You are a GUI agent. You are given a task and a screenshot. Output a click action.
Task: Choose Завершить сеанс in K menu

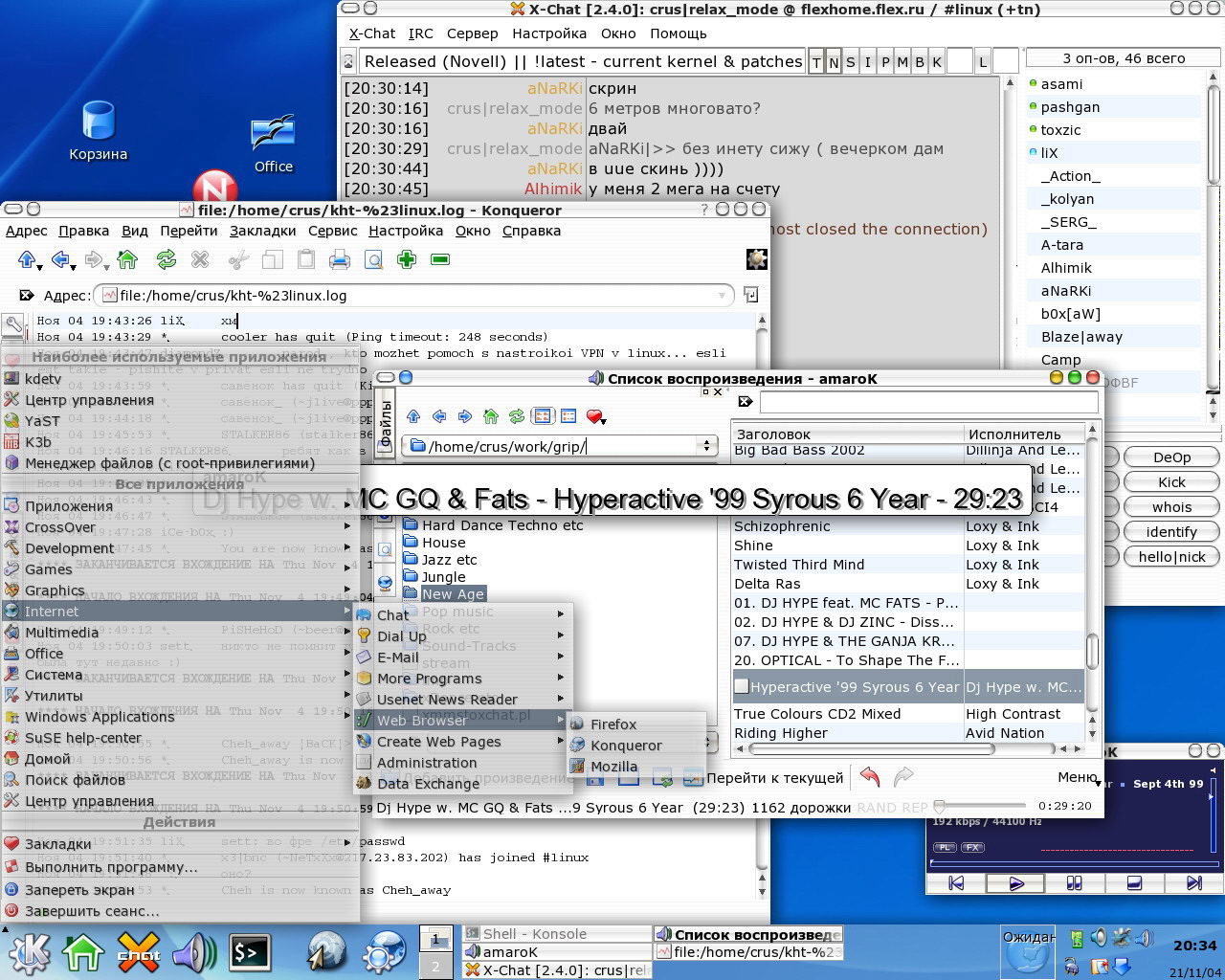[x=181, y=911]
